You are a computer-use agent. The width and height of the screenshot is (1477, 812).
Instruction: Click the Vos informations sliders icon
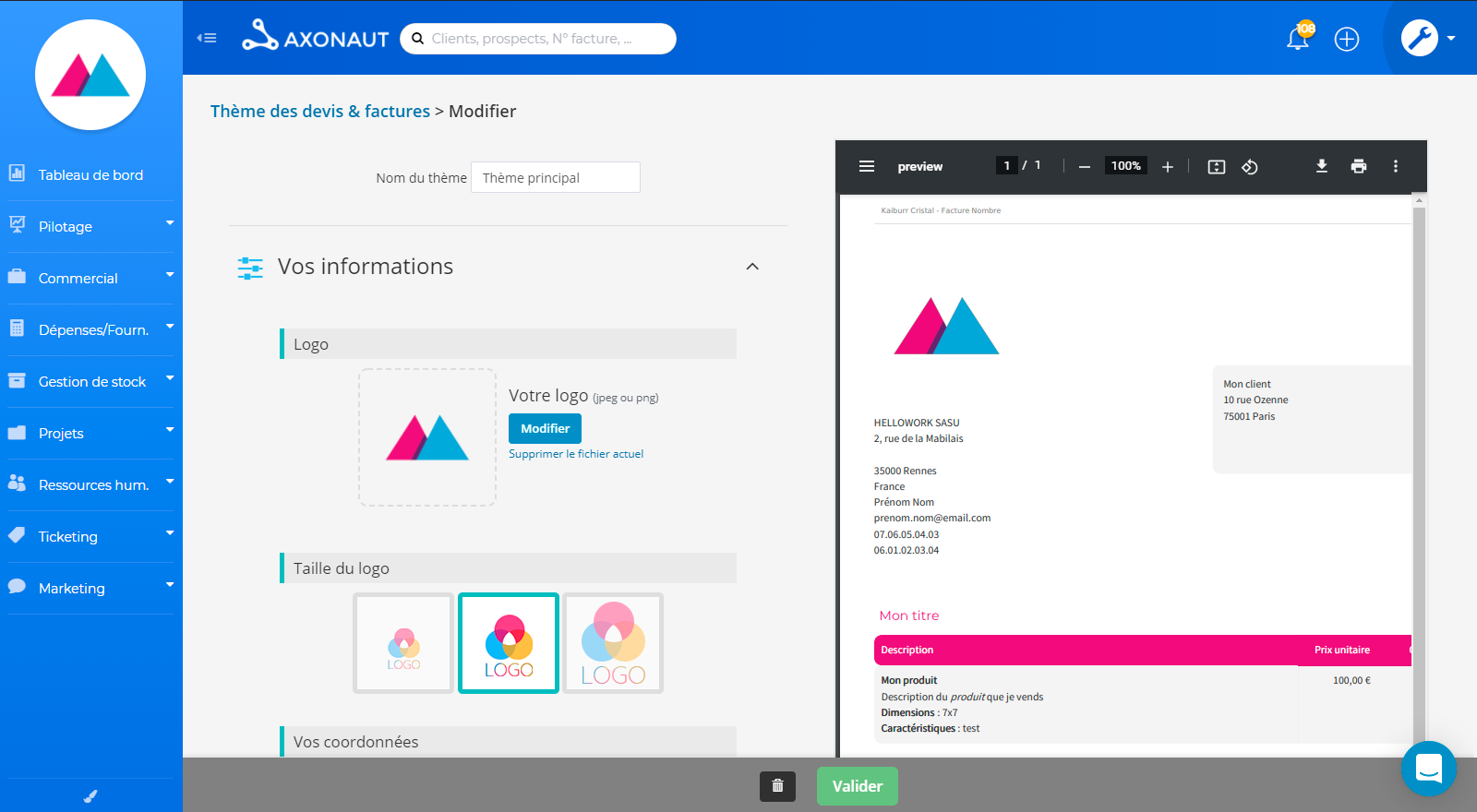[x=250, y=268]
